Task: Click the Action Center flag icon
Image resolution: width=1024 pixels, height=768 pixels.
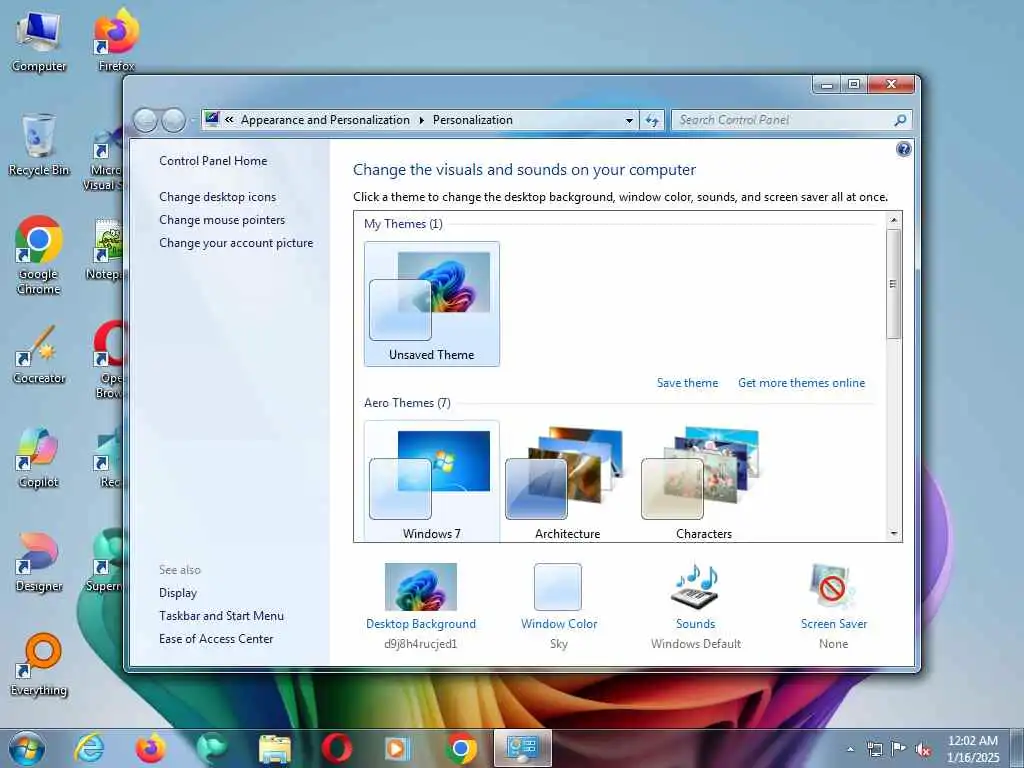Action: coord(899,749)
